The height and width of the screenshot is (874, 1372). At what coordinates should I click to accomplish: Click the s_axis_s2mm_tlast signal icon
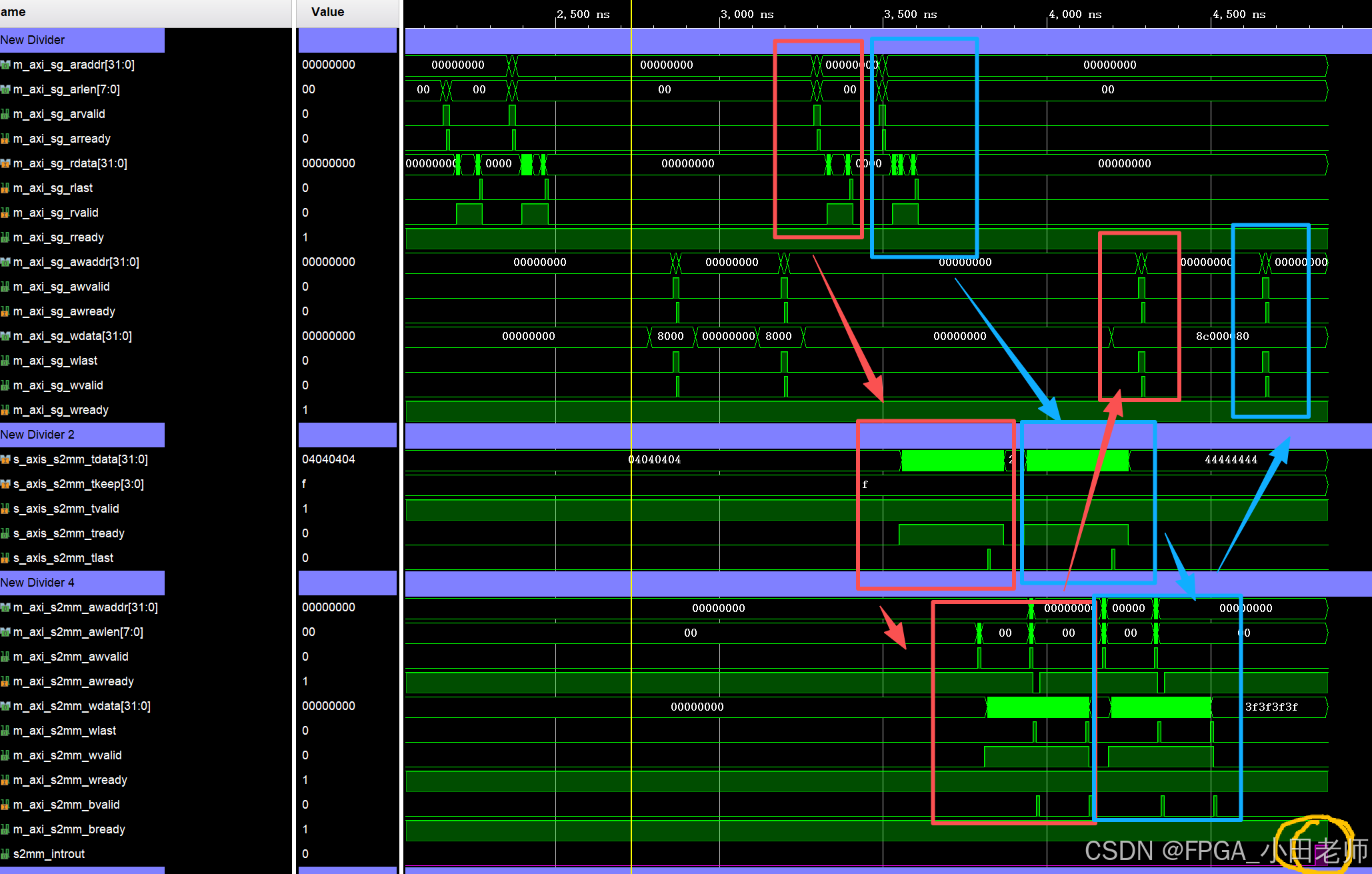5,558
